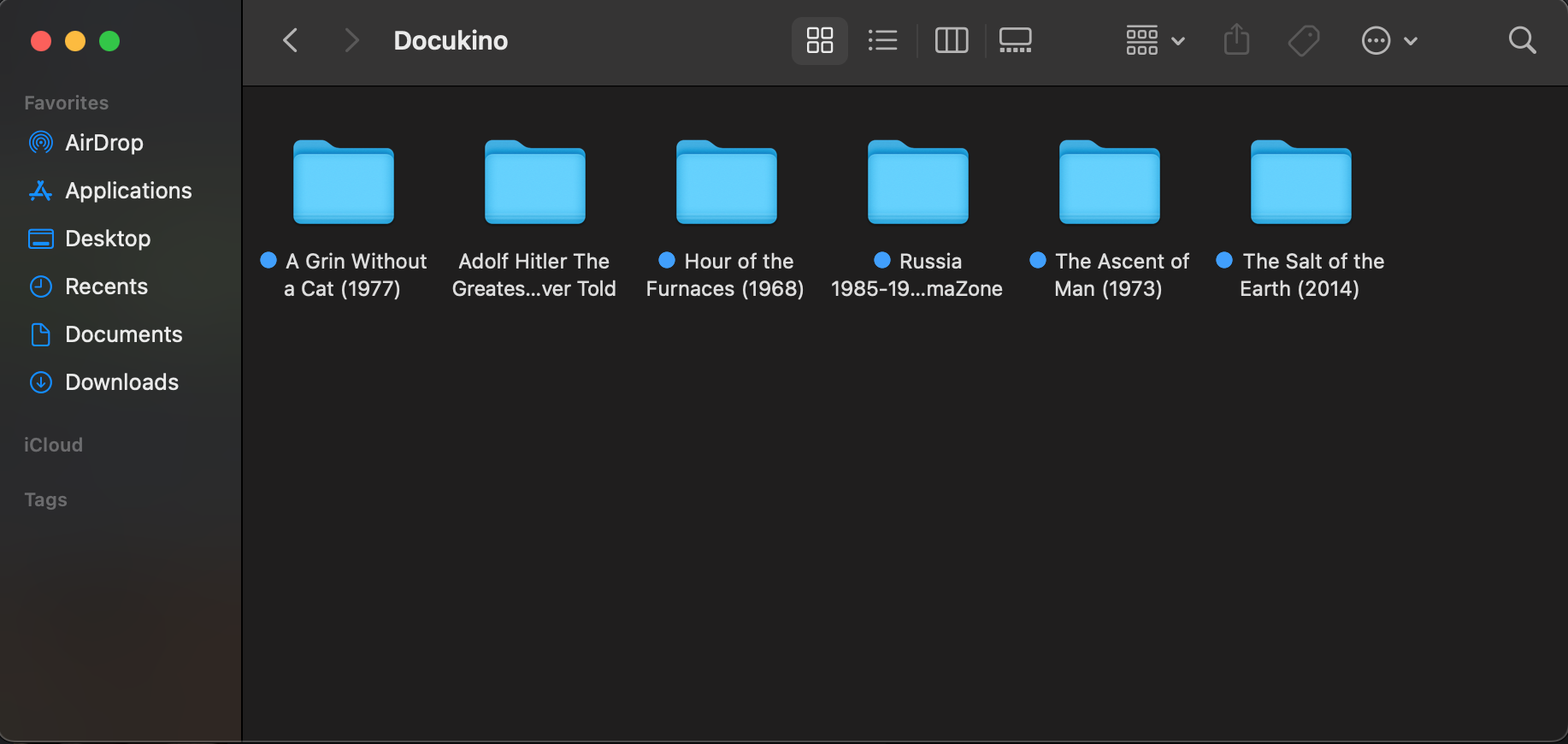Click the Applications sidebar icon
Screen dimensions: 1568x744
click(x=40, y=190)
